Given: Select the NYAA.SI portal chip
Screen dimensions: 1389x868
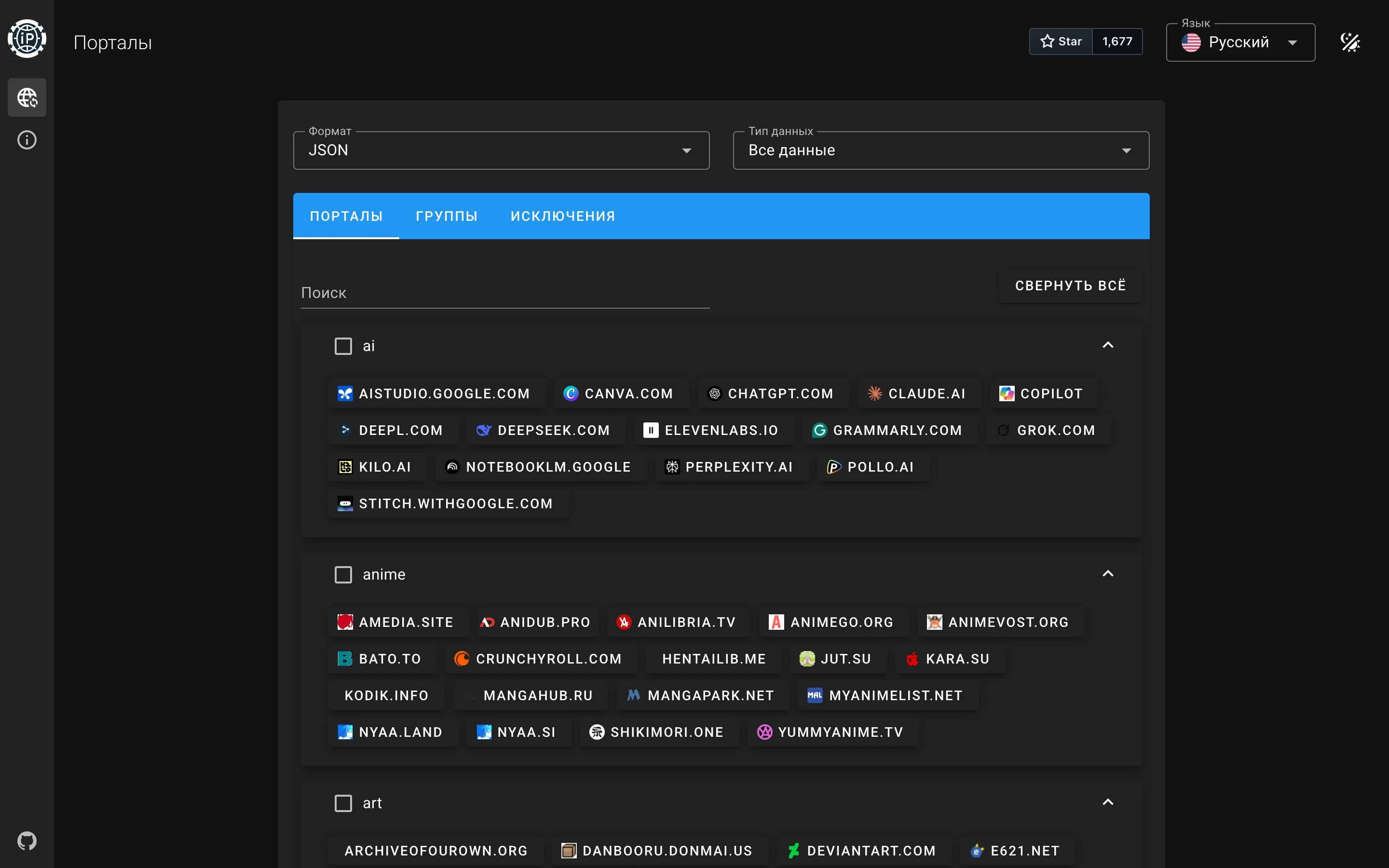Looking at the screenshot, I should tap(519, 732).
